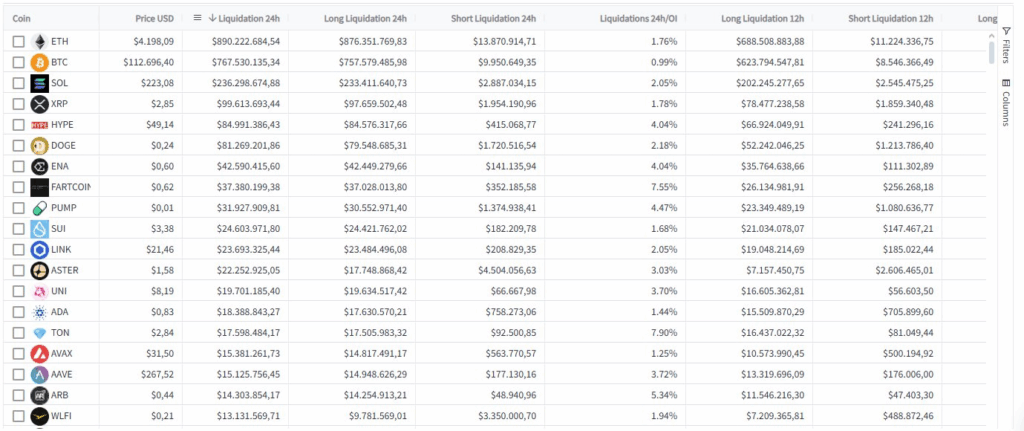Click the Short Liquidation 24h header
Screen dimensions: 1024x431
(494, 18)
